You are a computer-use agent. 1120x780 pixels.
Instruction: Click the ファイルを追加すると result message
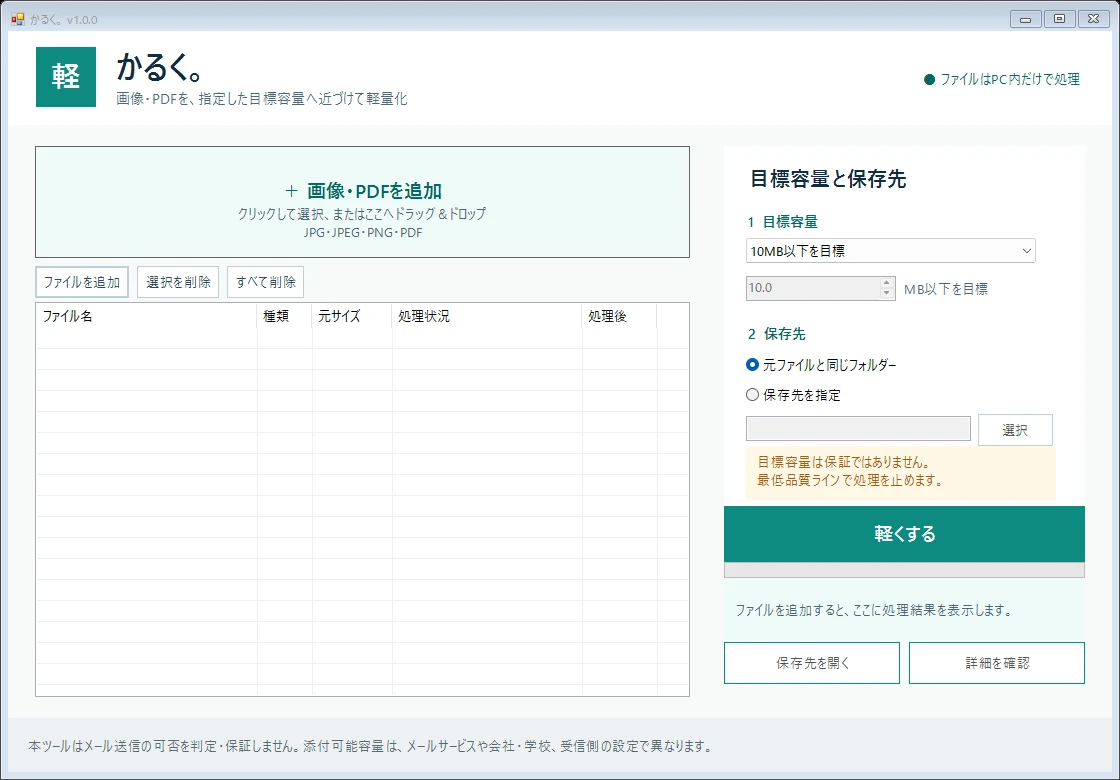coord(874,610)
